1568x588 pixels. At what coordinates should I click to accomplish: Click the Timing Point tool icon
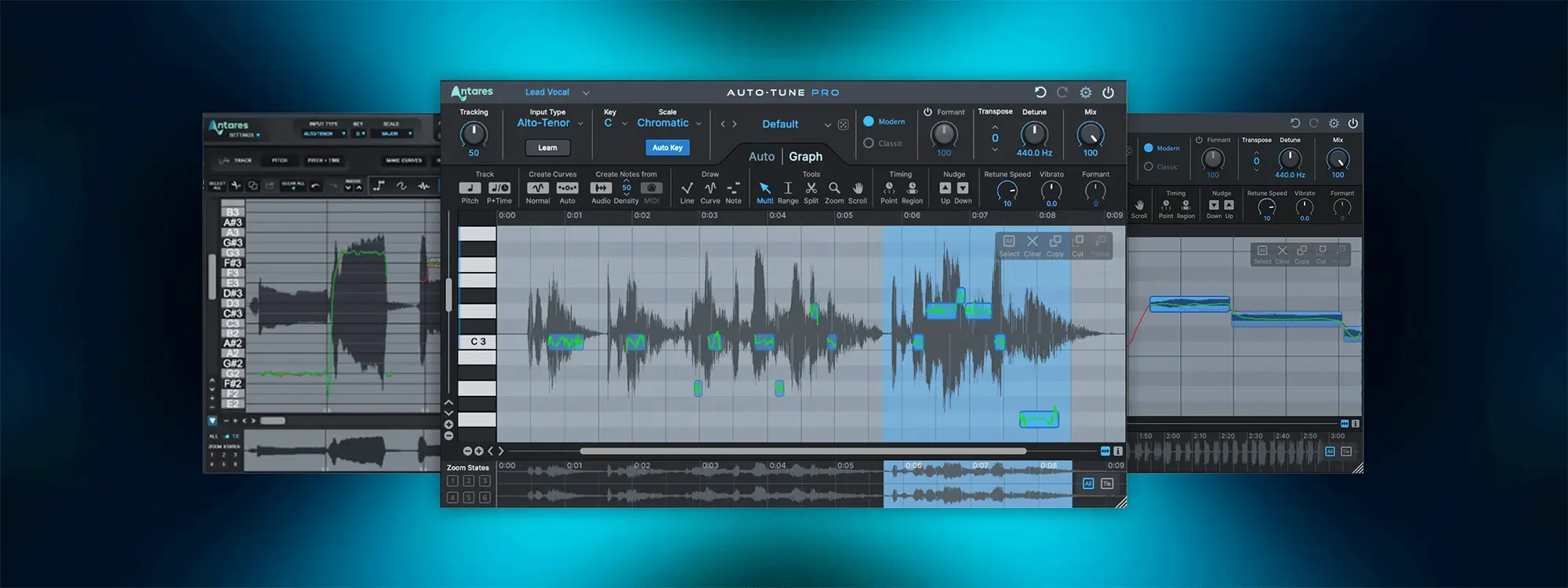889,188
